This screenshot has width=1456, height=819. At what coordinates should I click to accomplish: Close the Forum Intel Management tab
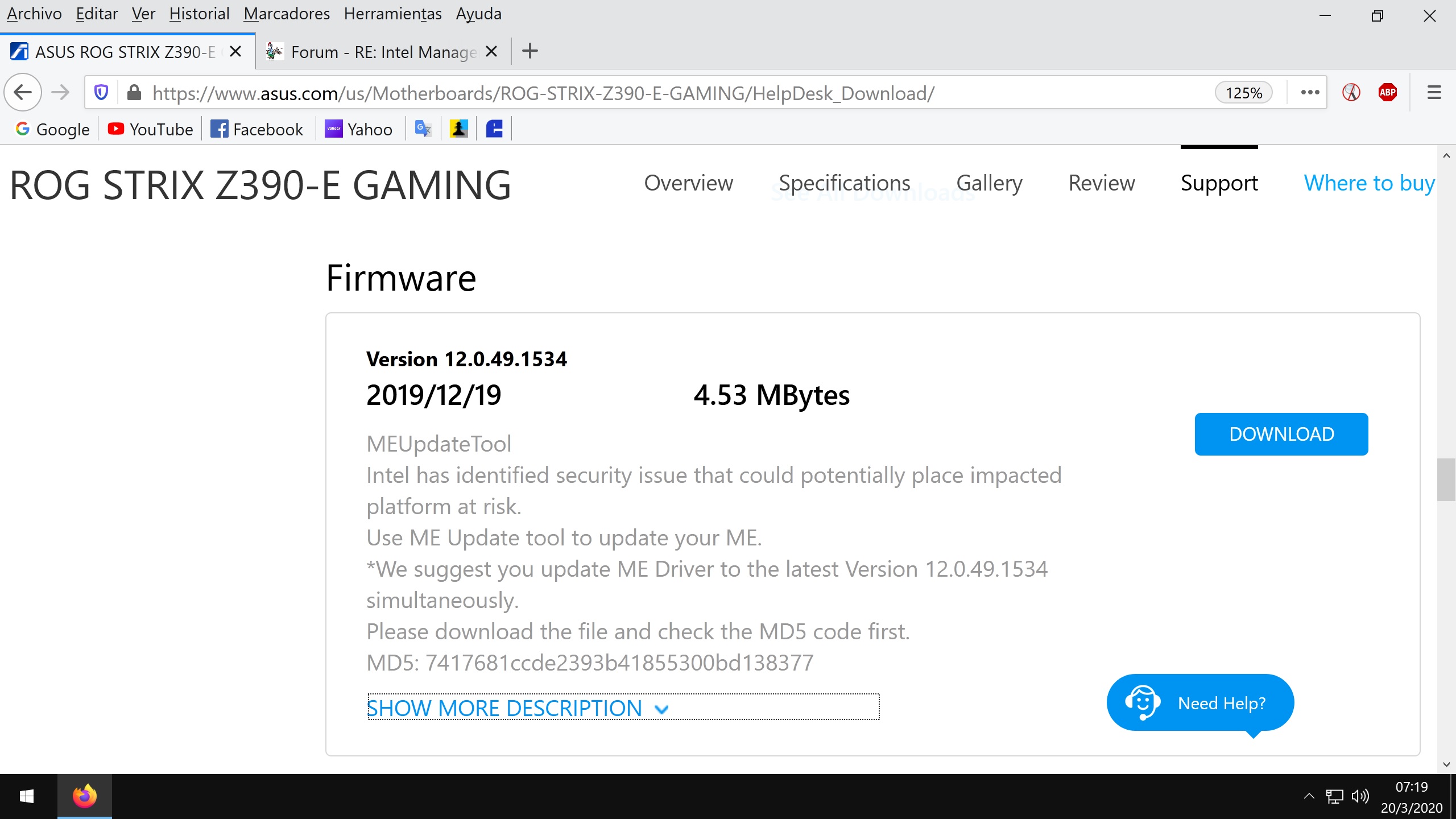point(492,52)
